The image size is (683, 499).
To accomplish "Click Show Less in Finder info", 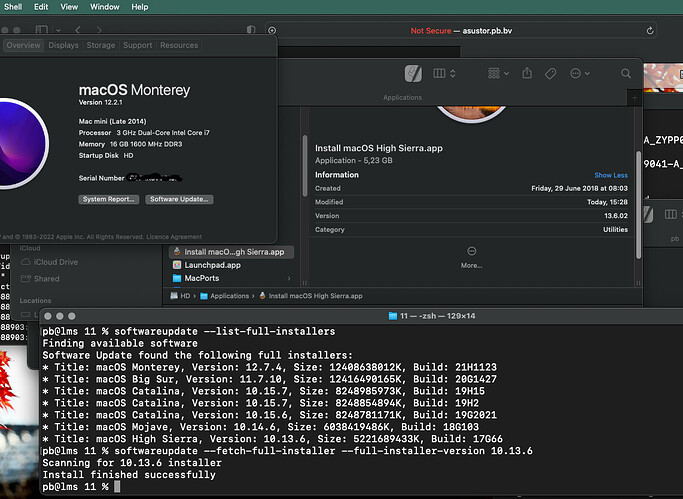I will (611, 175).
